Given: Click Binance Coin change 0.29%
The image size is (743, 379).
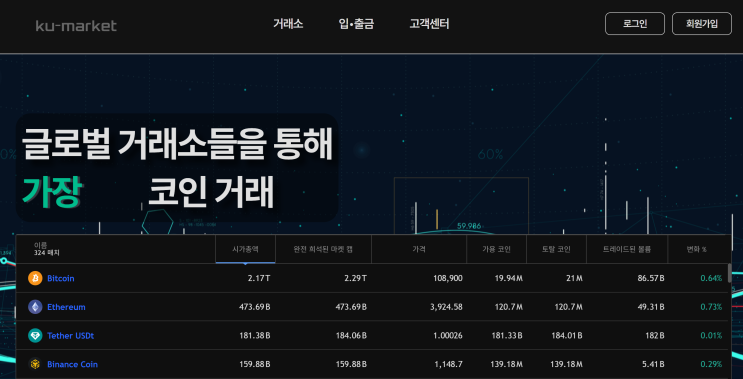Looking at the screenshot, I should 711,364.
